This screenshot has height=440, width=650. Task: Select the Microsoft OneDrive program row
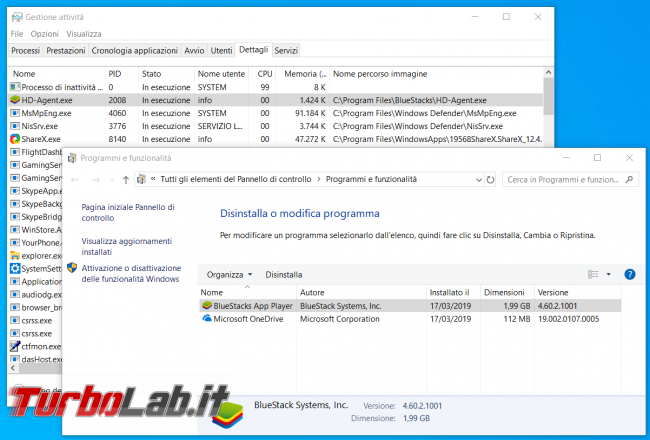click(410, 319)
